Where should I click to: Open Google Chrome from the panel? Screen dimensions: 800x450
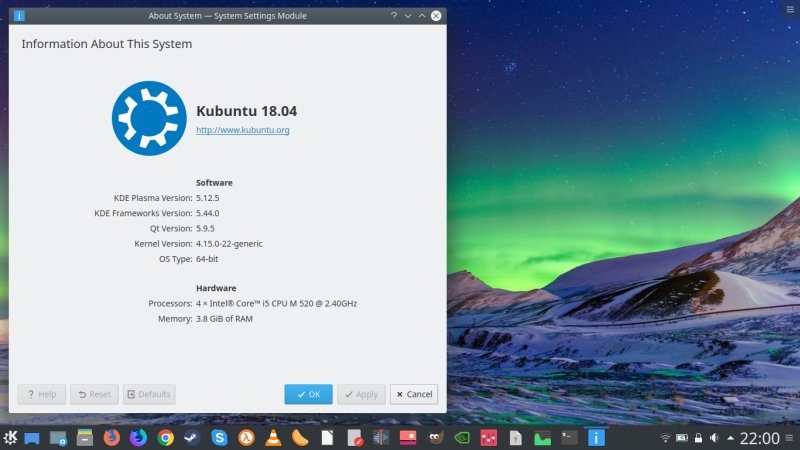(x=165, y=438)
